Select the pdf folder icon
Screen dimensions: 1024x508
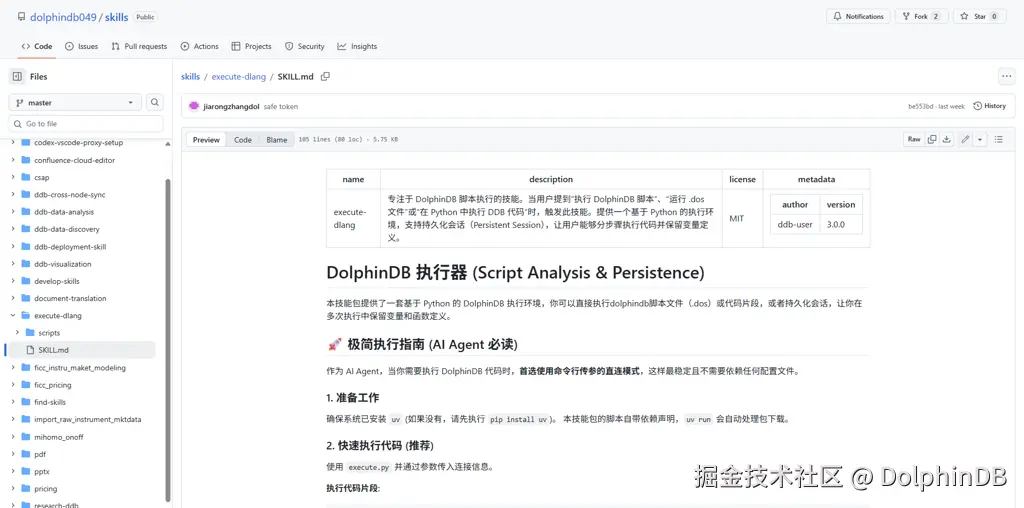26,454
